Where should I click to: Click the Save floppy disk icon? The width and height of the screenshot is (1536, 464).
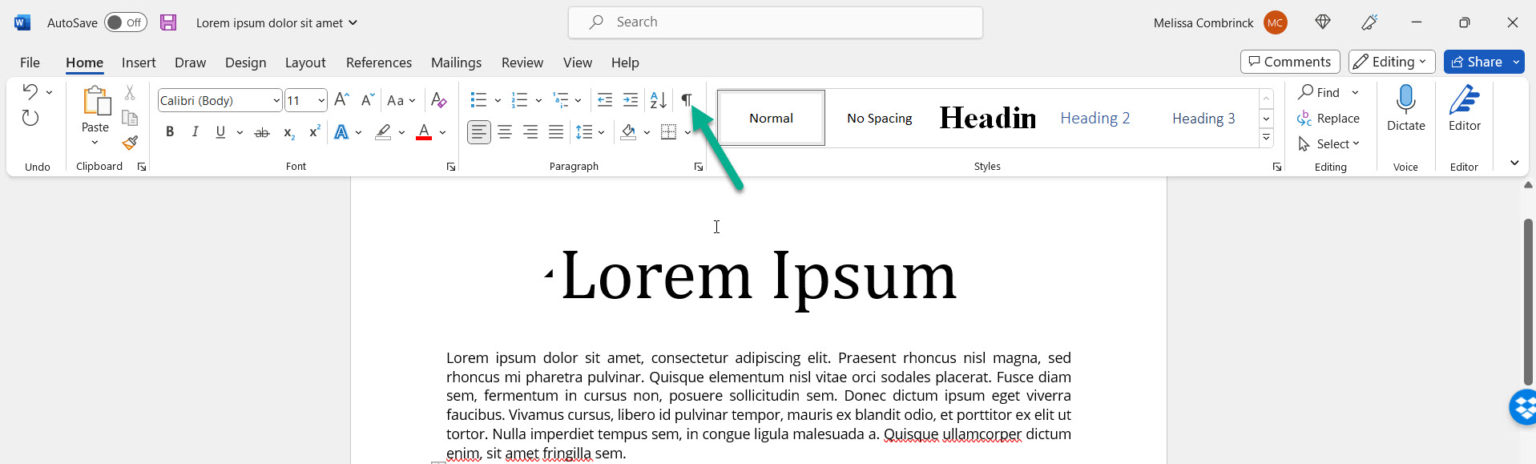[168, 22]
